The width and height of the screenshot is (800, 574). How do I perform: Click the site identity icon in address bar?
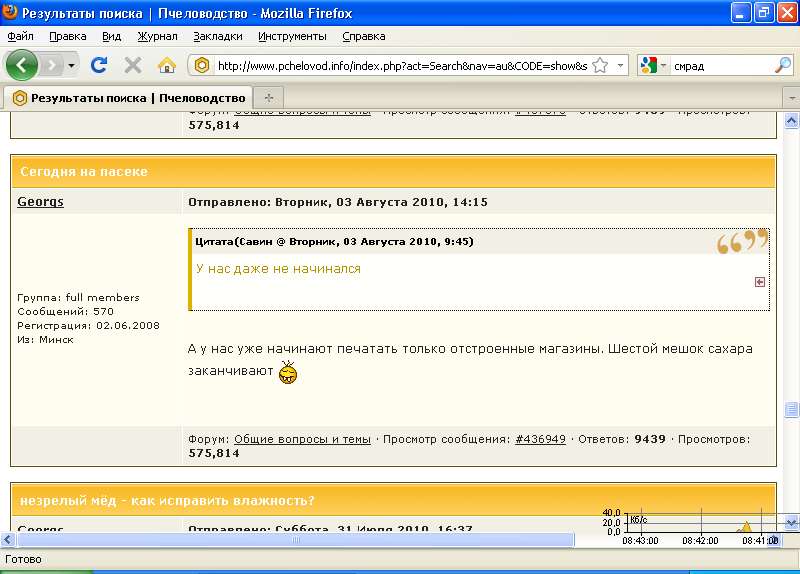point(202,65)
